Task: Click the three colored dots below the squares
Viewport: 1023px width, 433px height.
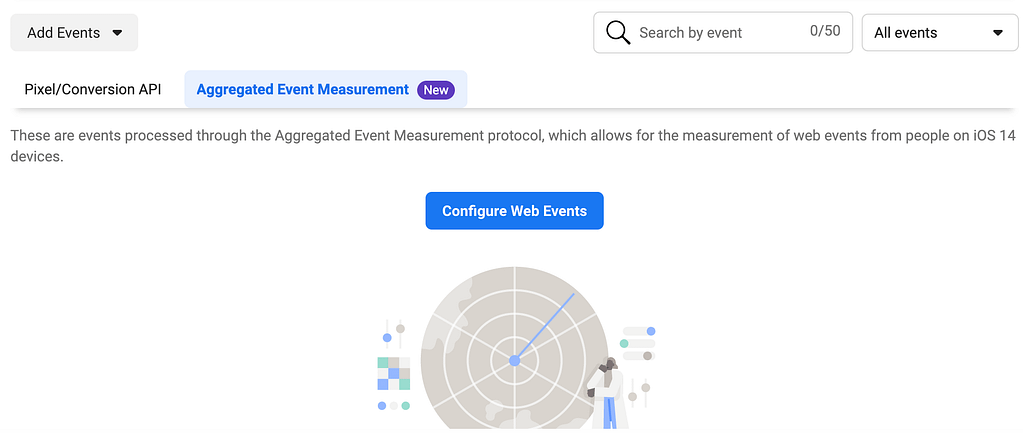Action: click(393, 406)
